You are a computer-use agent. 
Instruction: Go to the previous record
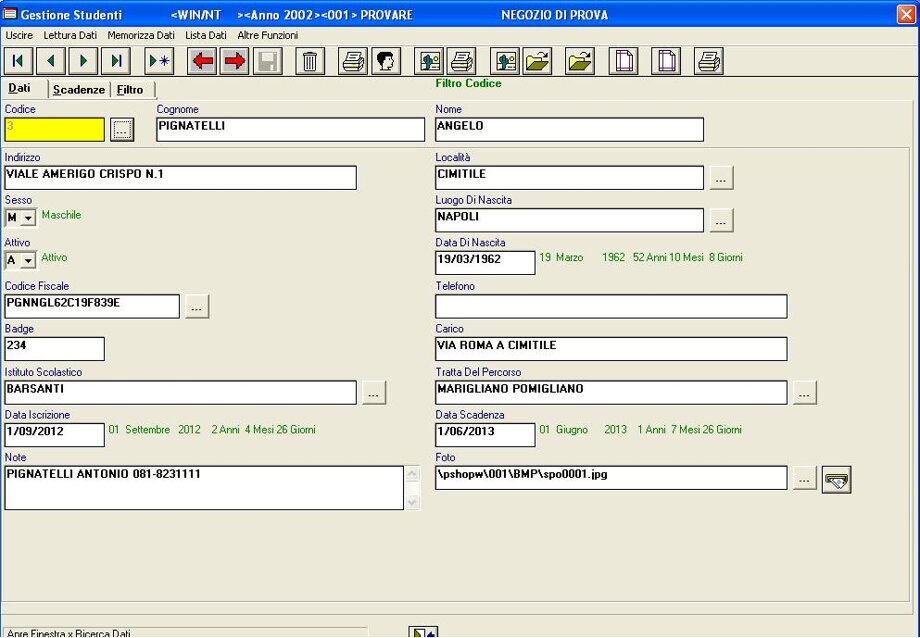pos(50,61)
